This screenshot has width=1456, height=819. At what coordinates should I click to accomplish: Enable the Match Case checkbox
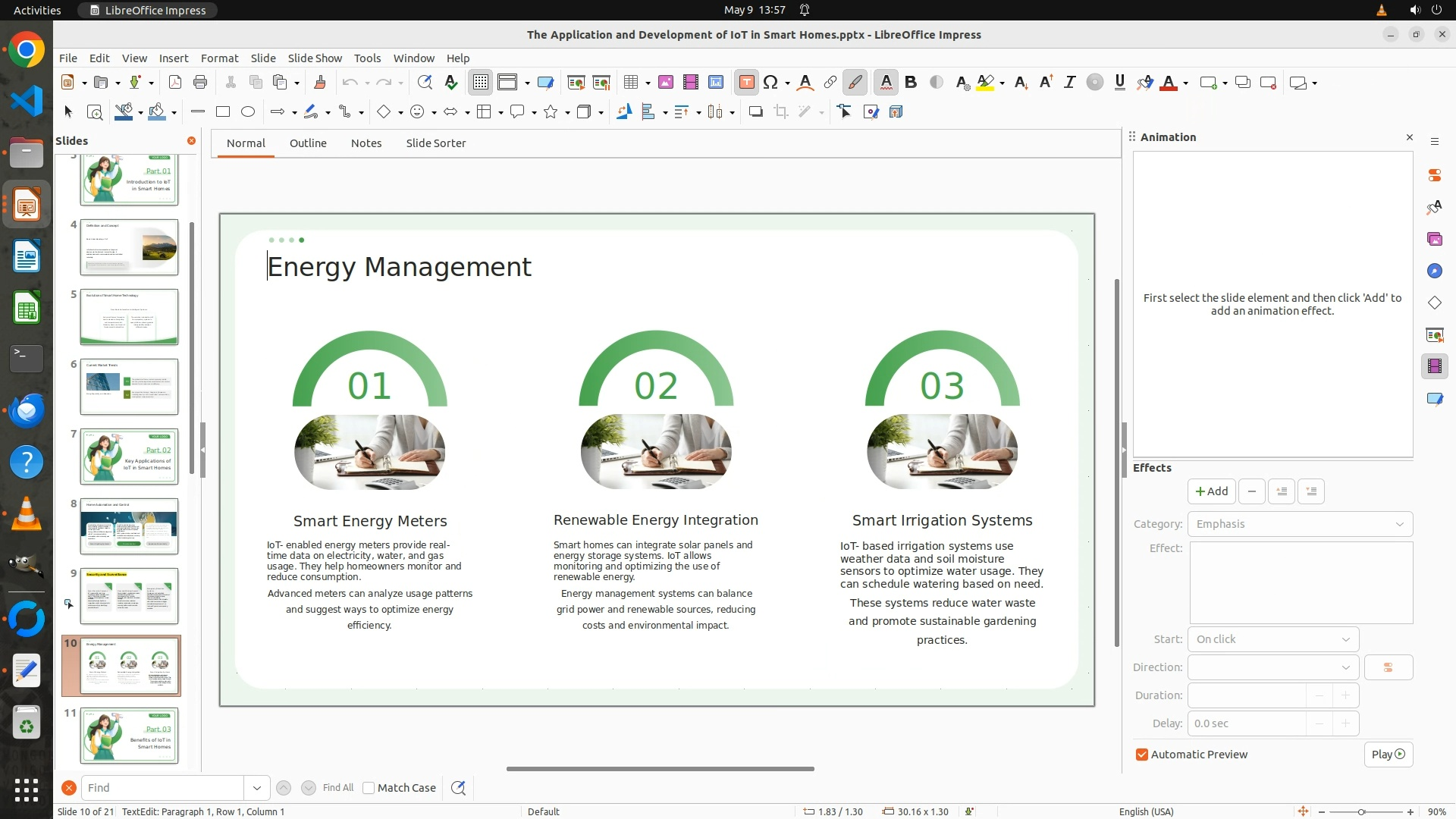(369, 788)
